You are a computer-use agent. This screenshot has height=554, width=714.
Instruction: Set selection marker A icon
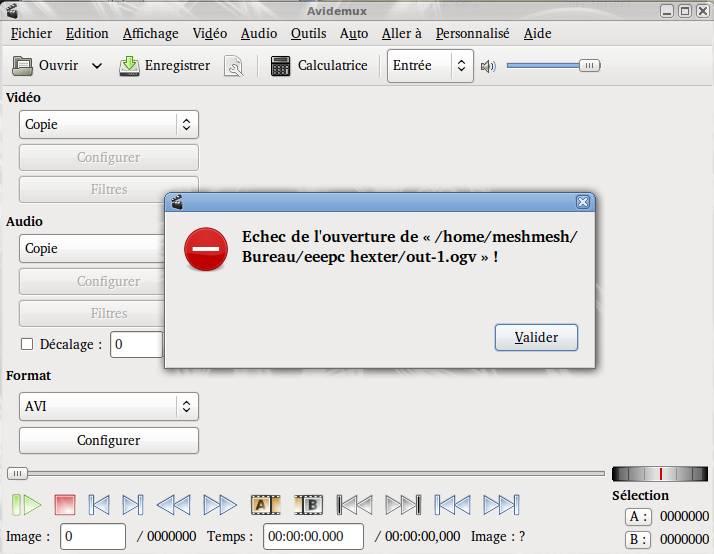[265, 505]
